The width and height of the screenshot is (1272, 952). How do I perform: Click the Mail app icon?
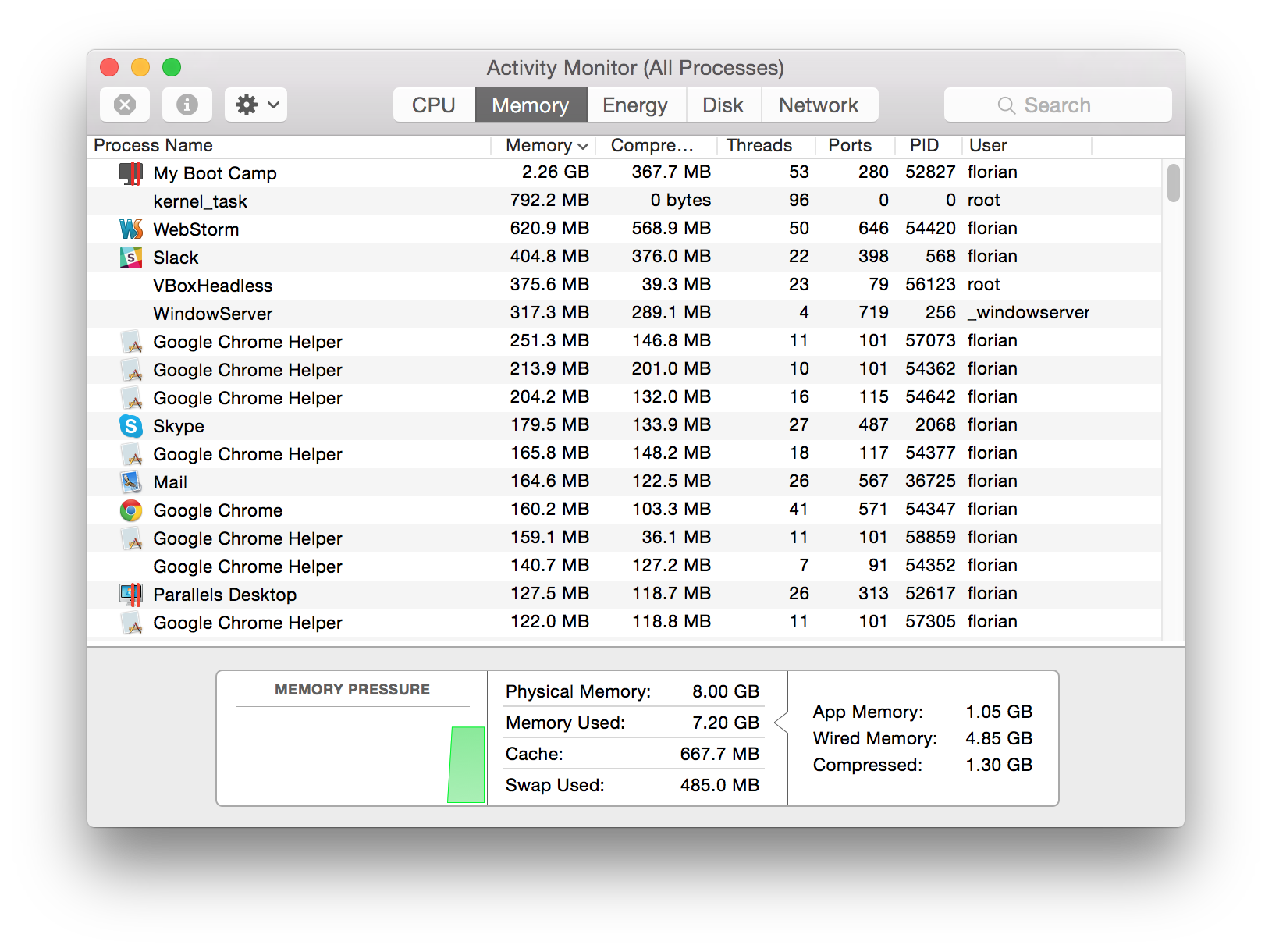(x=131, y=482)
